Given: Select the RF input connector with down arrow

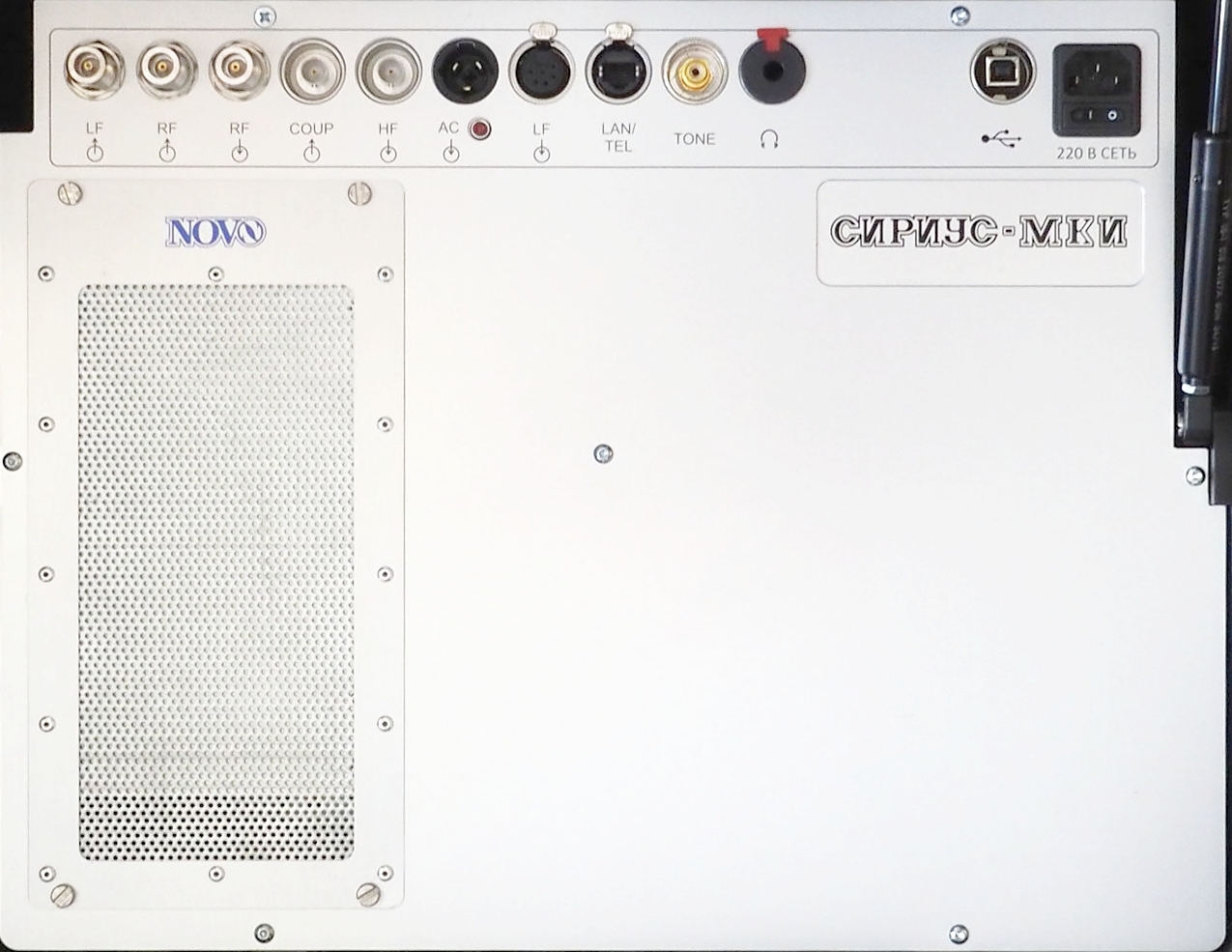Looking at the screenshot, I should pyautogui.click(x=239, y=70).
